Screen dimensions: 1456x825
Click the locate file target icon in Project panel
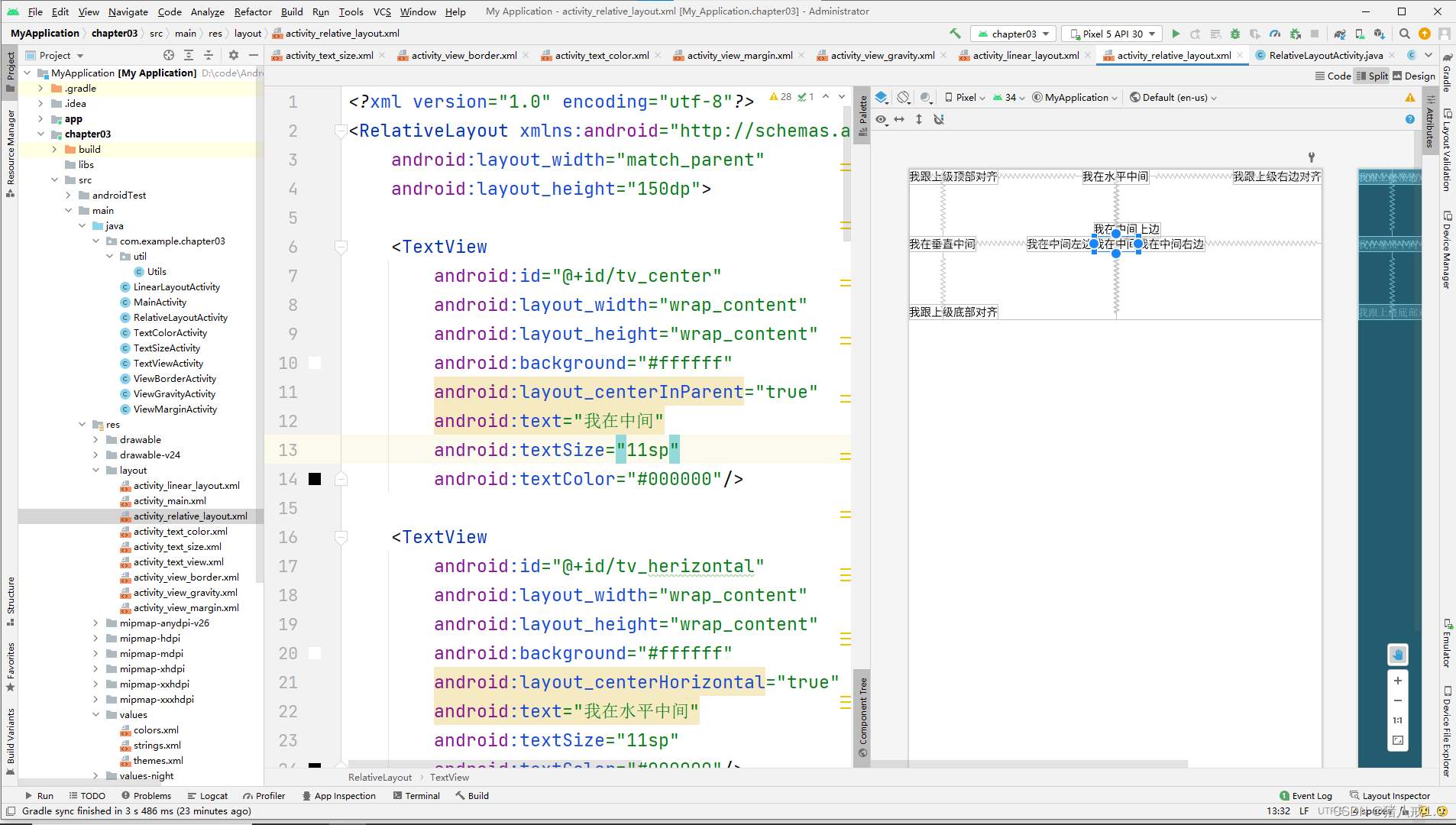click(169, 55)
